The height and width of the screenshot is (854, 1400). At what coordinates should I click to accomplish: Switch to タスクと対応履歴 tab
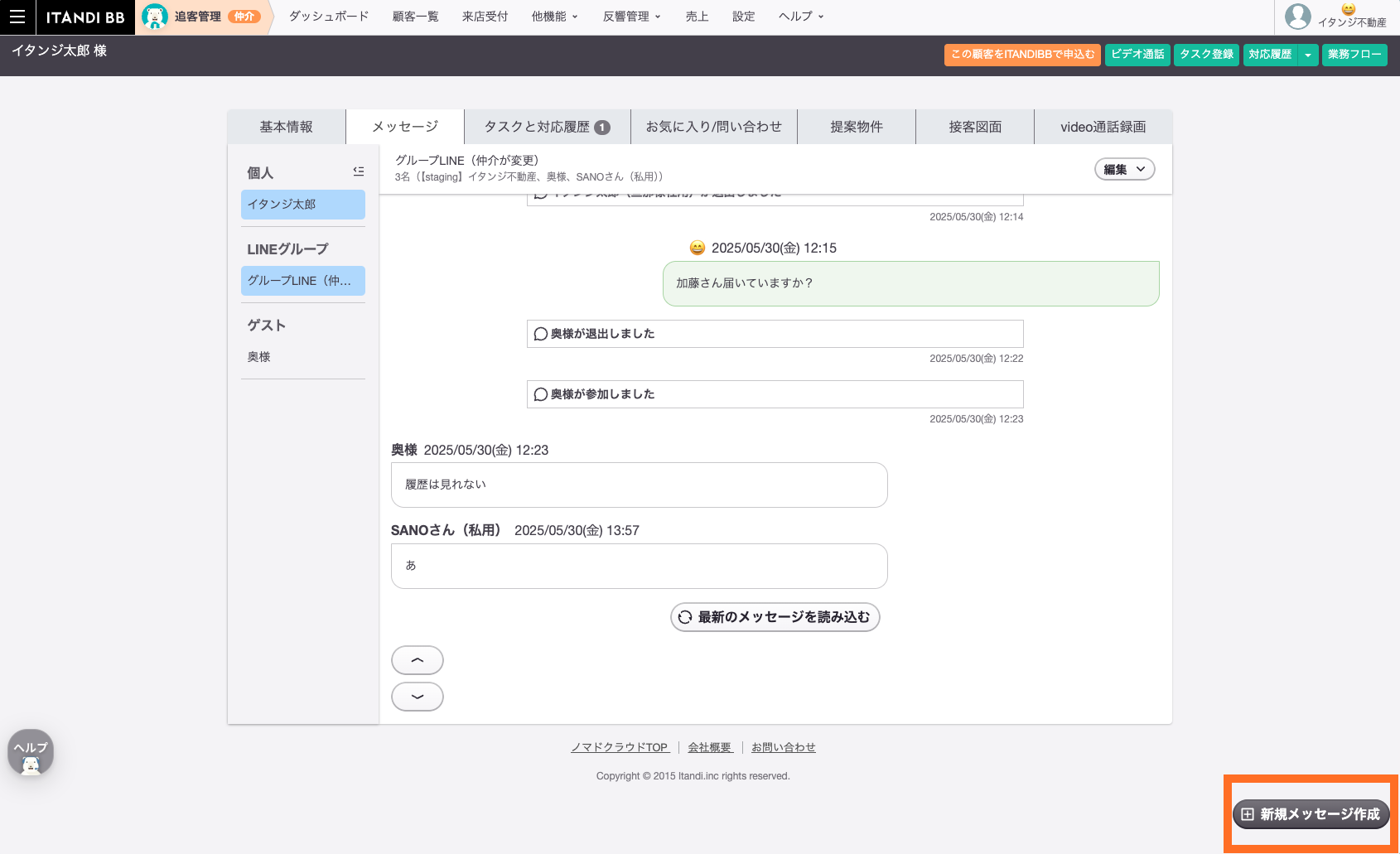[x=548, y=127]
